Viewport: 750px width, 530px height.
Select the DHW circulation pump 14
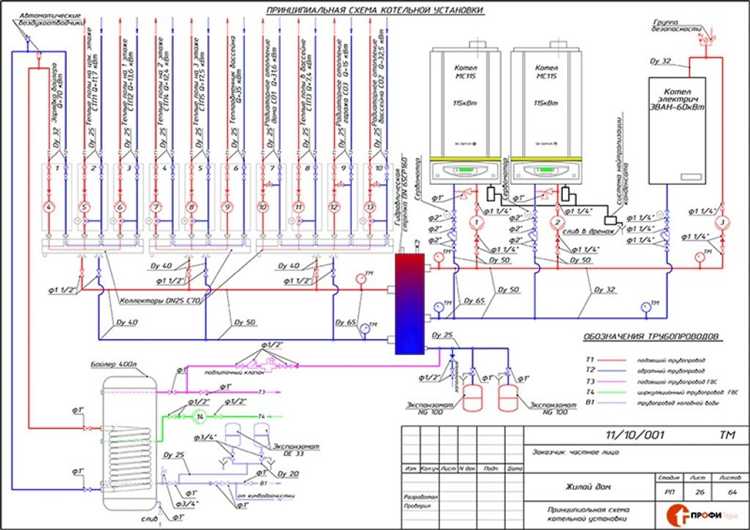point(199,416)
